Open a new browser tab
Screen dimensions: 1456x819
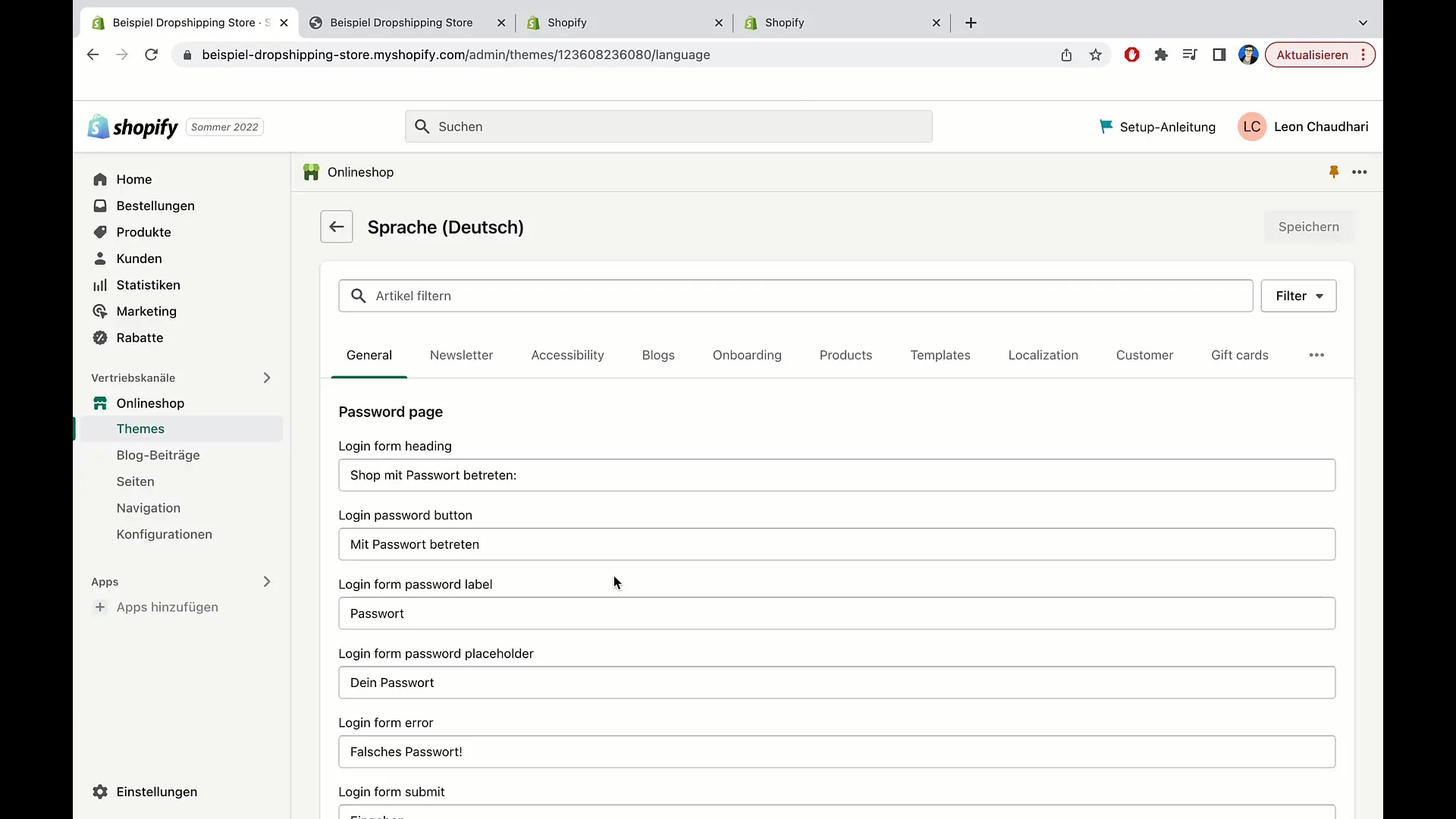[971, 23]
